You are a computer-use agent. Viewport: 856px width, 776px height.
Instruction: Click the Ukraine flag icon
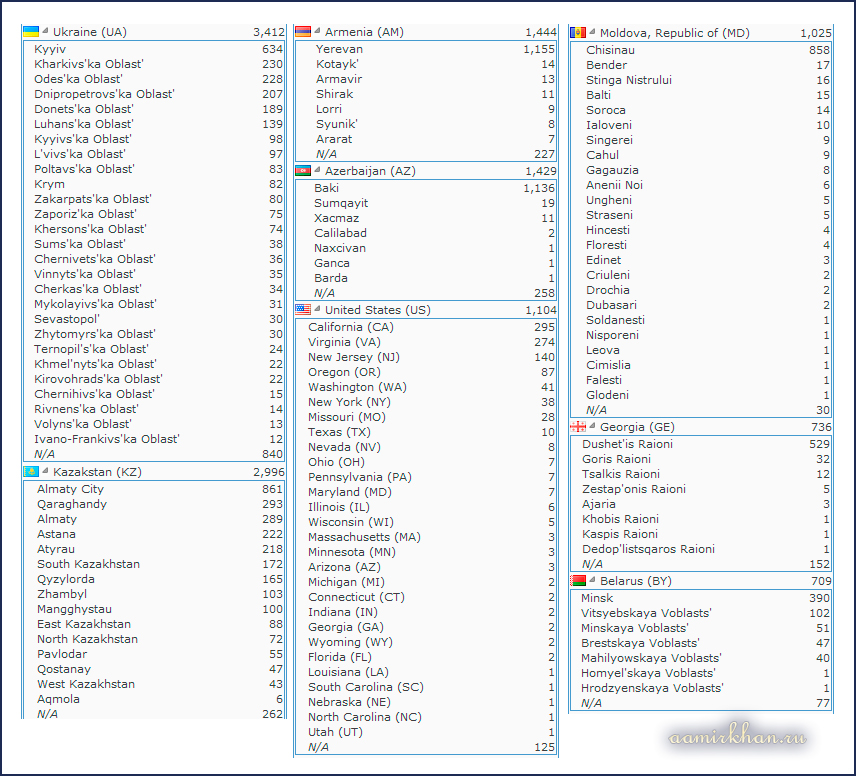point(31,32)
